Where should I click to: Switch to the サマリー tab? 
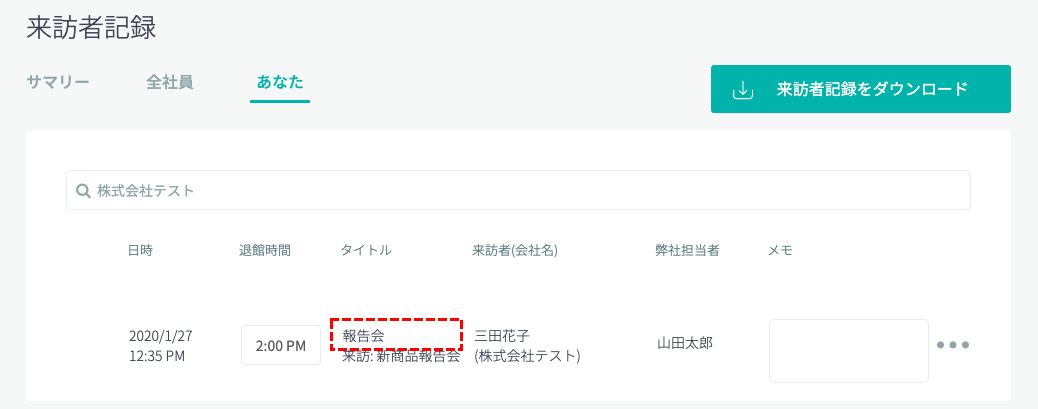point(58,82)
